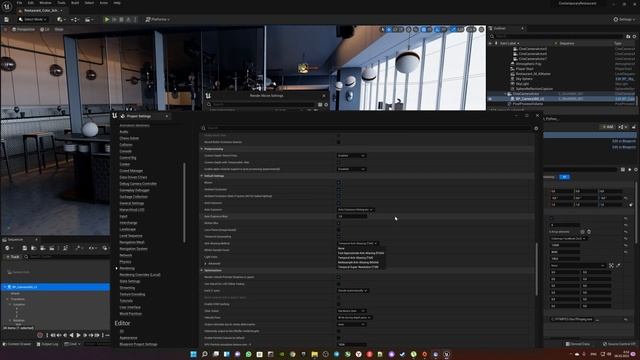Expand the Advanced subsection
Viewport: 640px width, 360px height.
tap(205, 264)
